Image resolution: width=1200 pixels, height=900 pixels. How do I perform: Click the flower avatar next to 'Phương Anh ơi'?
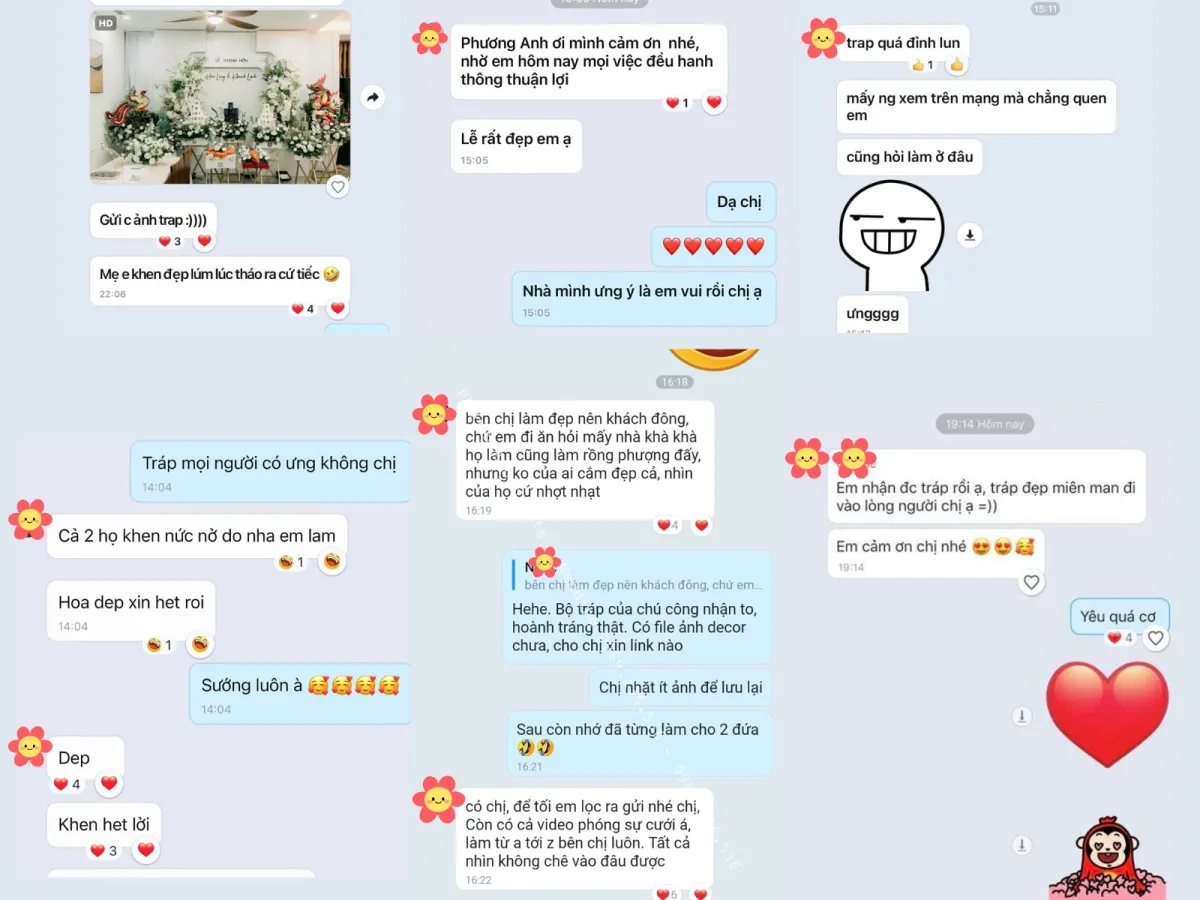point(430,38)
